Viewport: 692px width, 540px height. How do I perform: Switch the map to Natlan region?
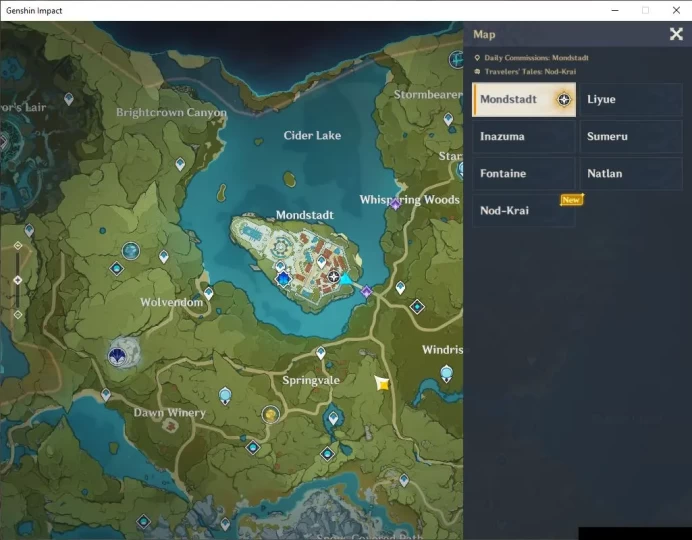tap(631, 173)
